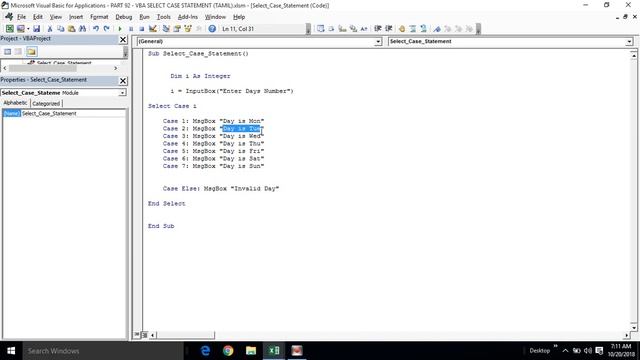The image size is (640, 360).
Task: Toggle Bookmark with the blue flag icon
Action: (x=437, y=29)
